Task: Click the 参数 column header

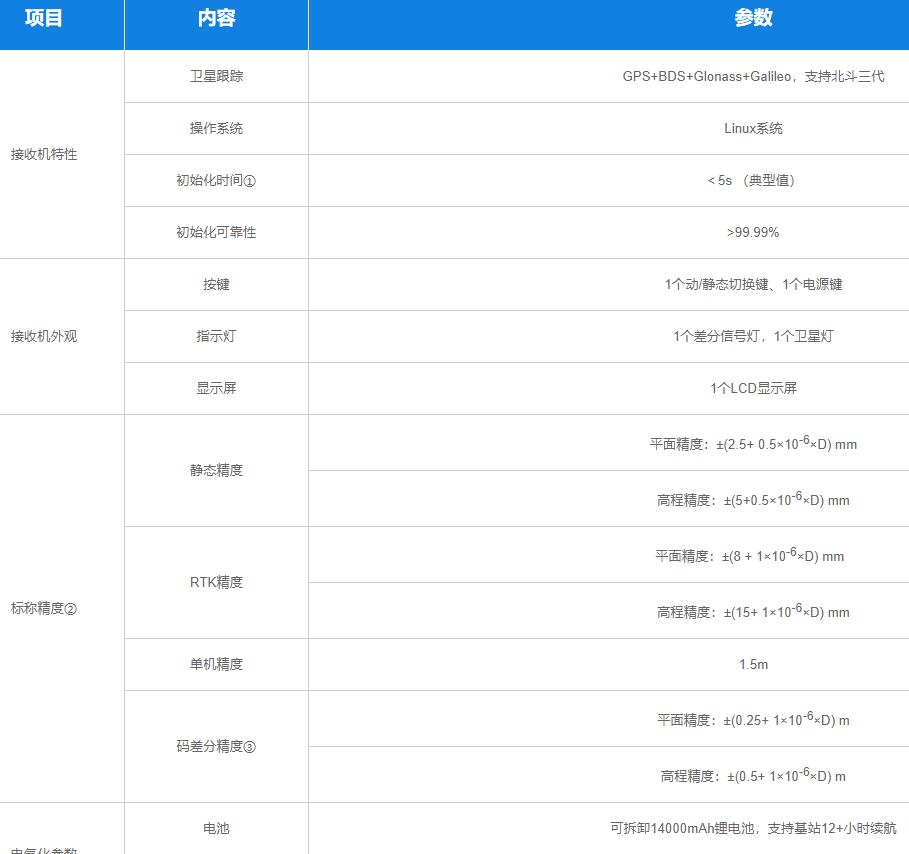Action: coord(752,19)
